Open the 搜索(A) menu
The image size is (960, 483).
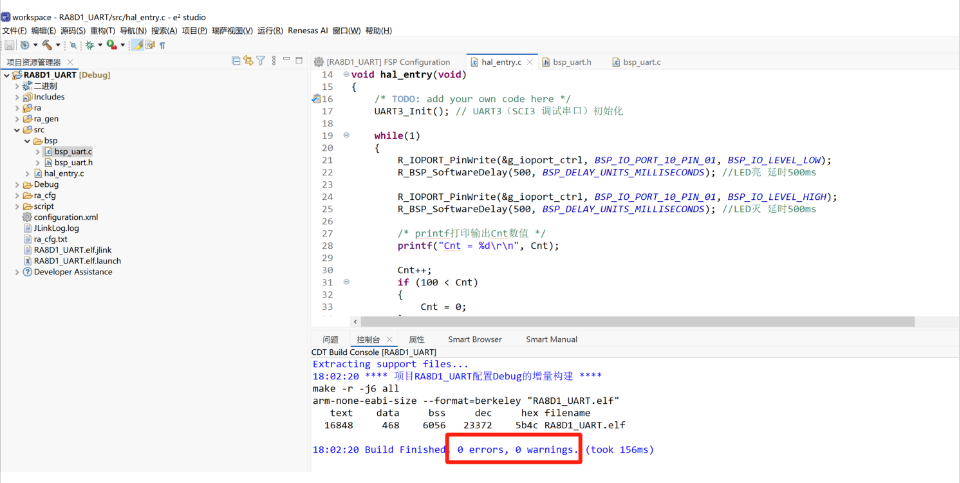click(164, 31)
